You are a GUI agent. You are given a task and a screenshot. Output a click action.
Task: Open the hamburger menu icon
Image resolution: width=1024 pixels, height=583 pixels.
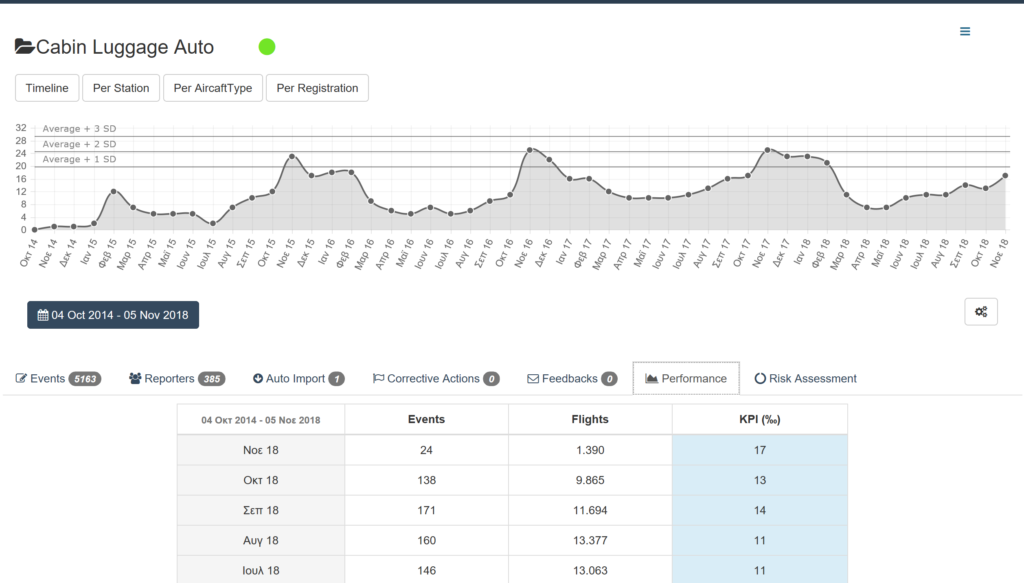point(965,31)
